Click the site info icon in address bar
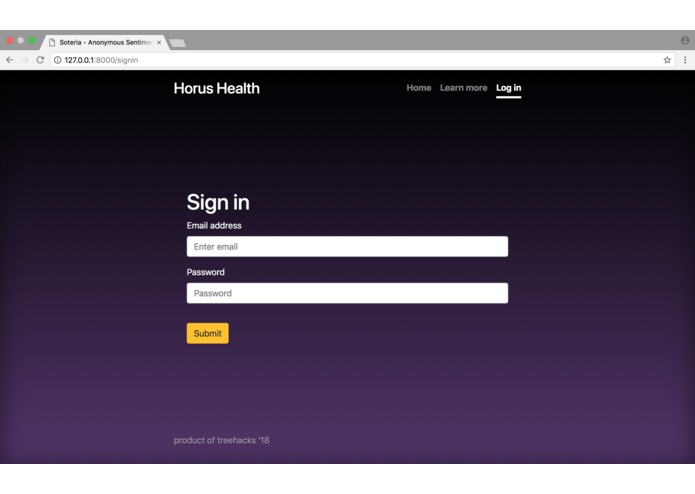 click(x=58, y=60)
